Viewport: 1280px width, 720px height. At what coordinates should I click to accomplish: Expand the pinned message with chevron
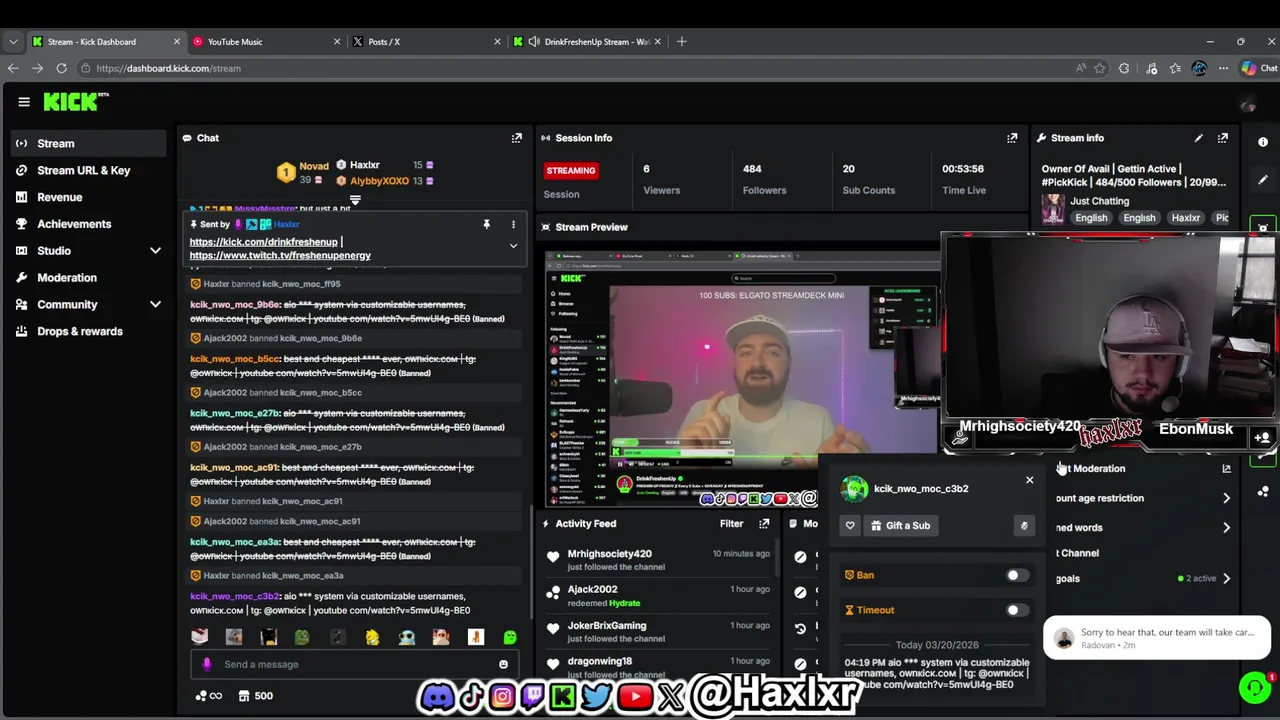click(513, 246)
